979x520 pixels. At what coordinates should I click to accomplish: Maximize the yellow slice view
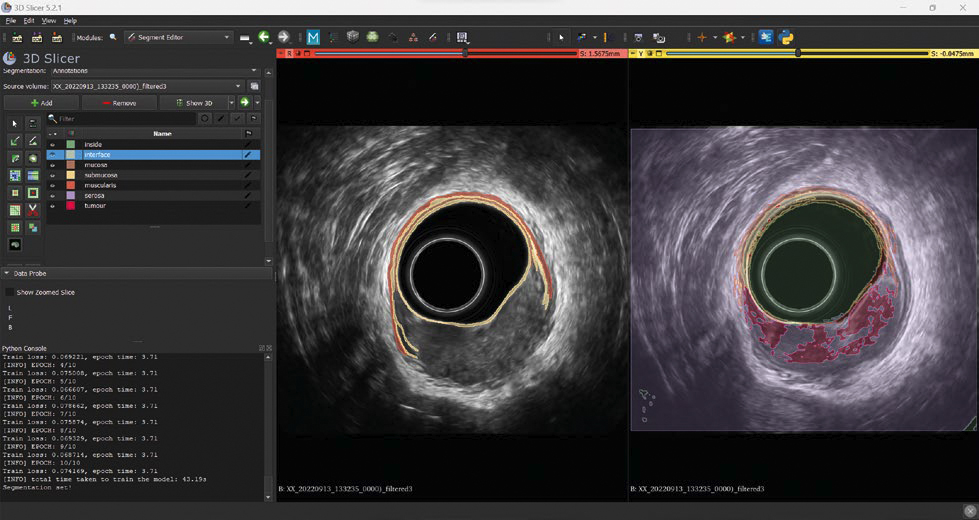click(659, 54)
